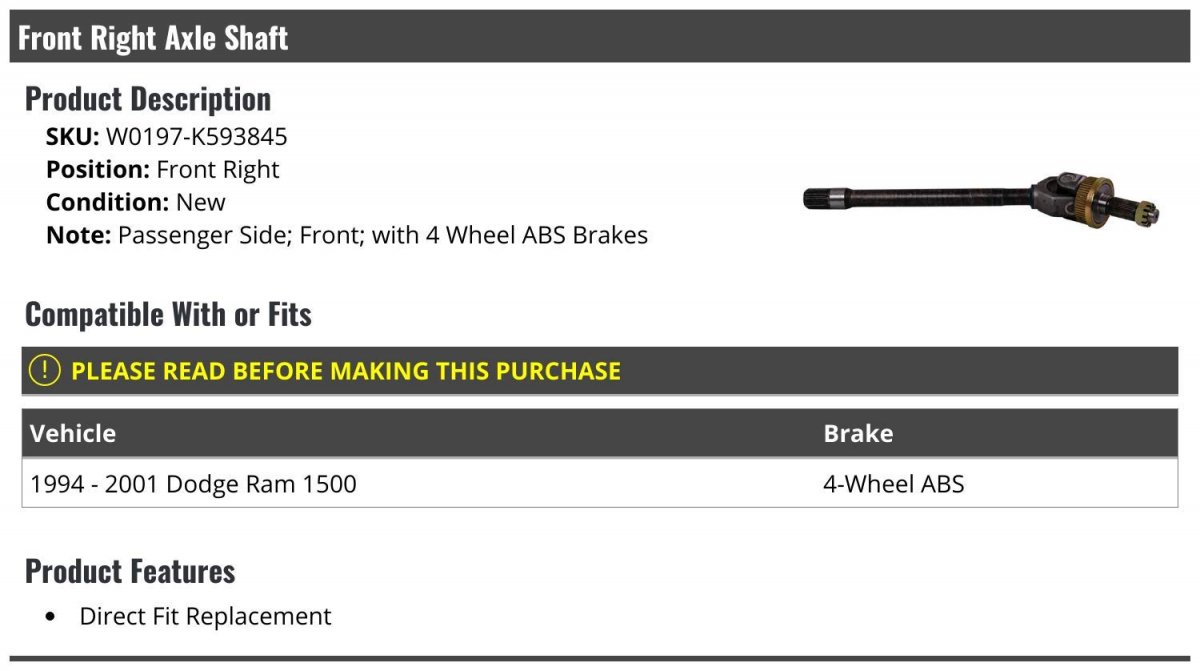
Task: Click the Condition label
Action: (108, 202)
